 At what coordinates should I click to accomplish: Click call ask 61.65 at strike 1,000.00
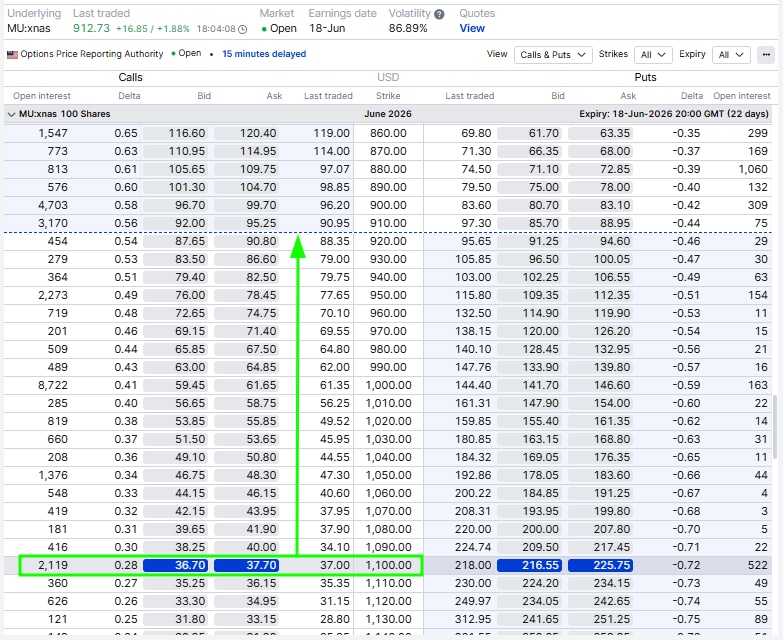[x=247, y=385]
